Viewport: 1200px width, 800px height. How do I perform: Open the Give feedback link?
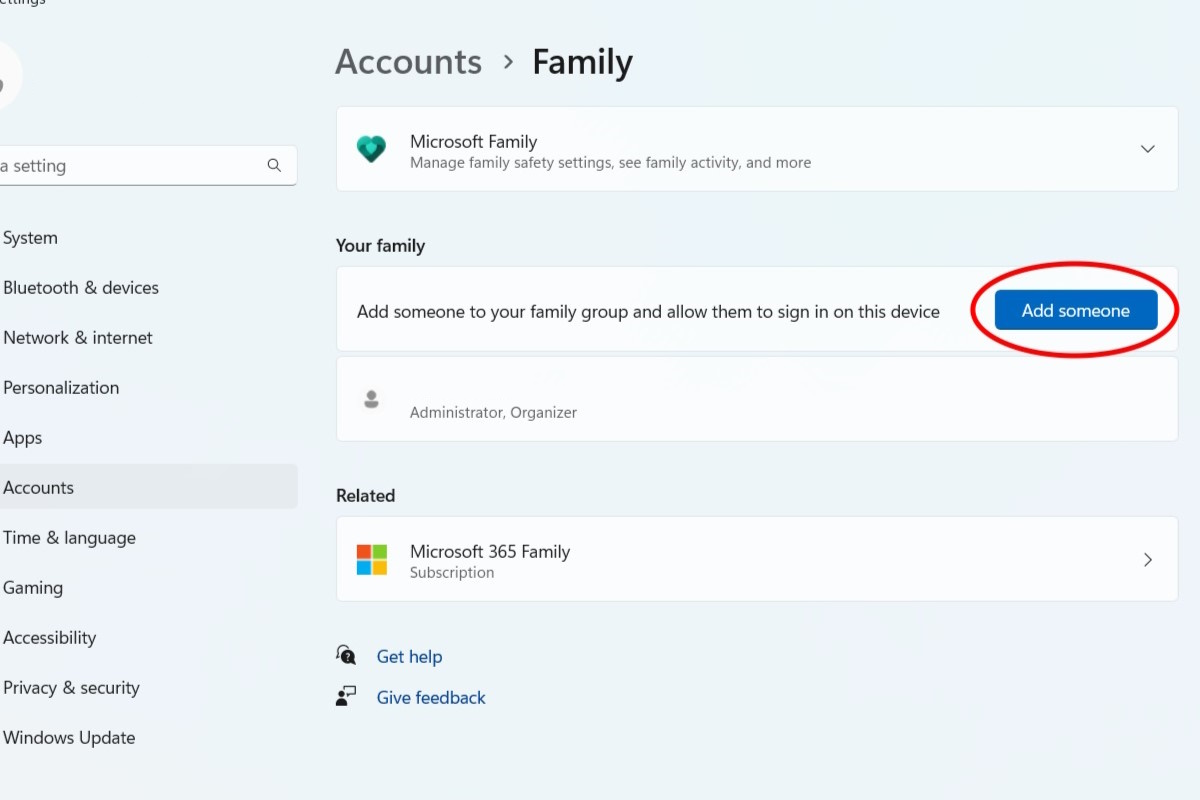[431, 697]
